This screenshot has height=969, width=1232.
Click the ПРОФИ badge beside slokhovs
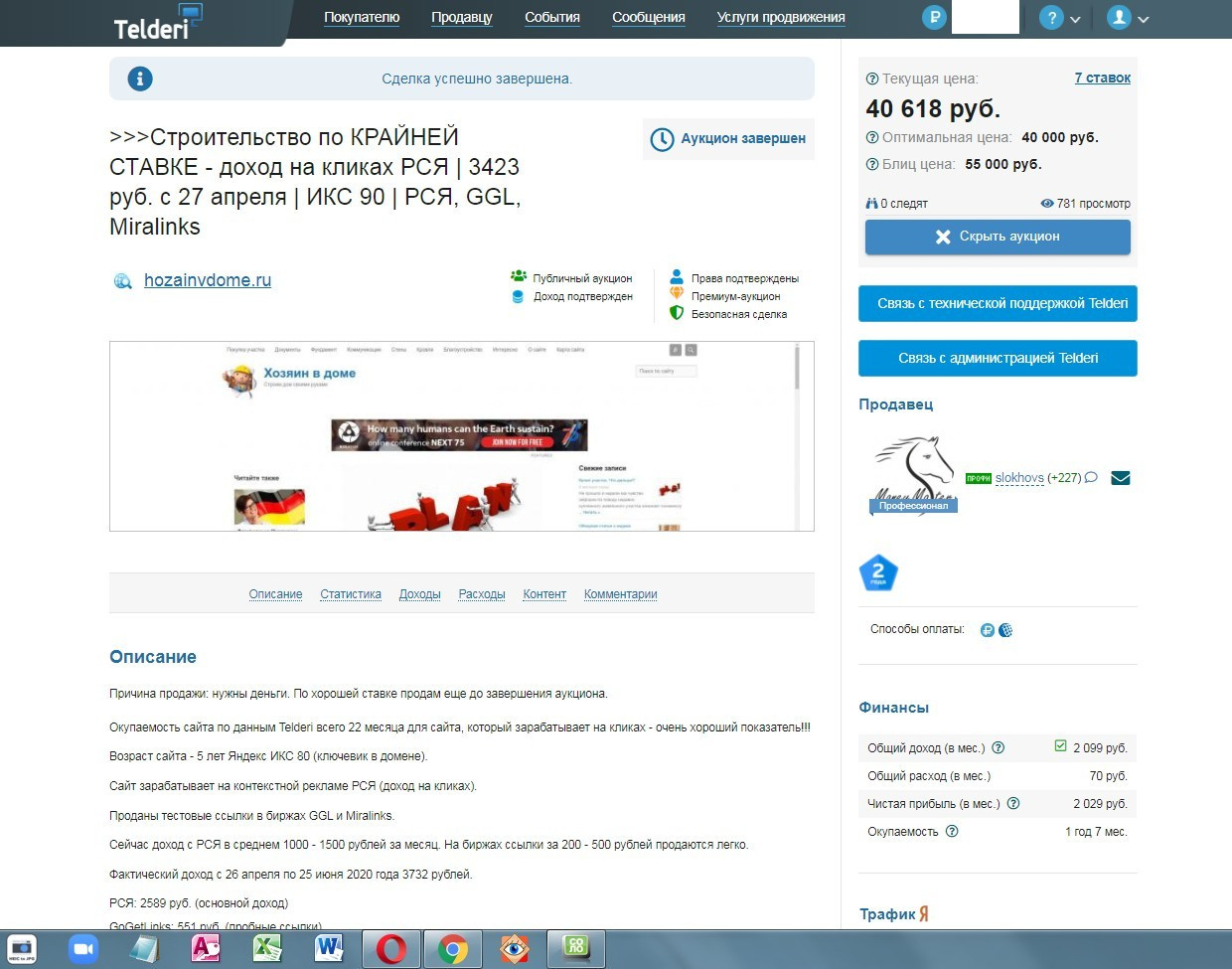click(x=979, y=479)
